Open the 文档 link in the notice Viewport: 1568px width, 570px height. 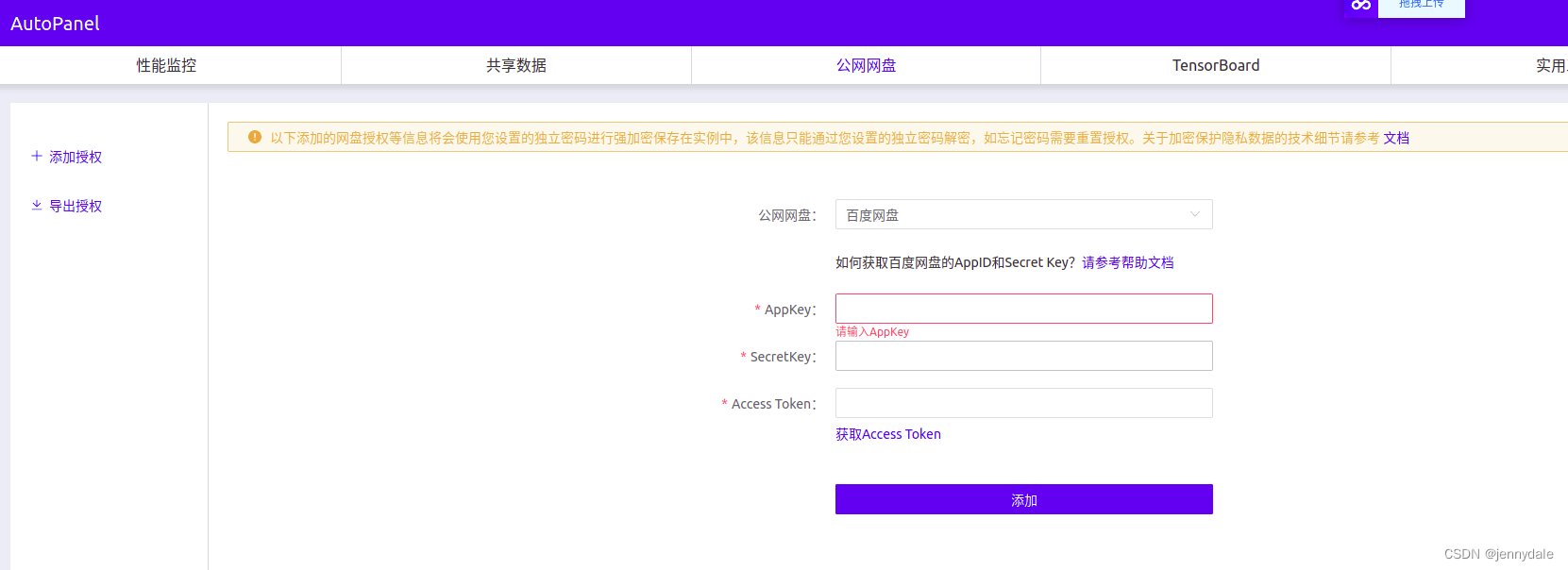1396,138
